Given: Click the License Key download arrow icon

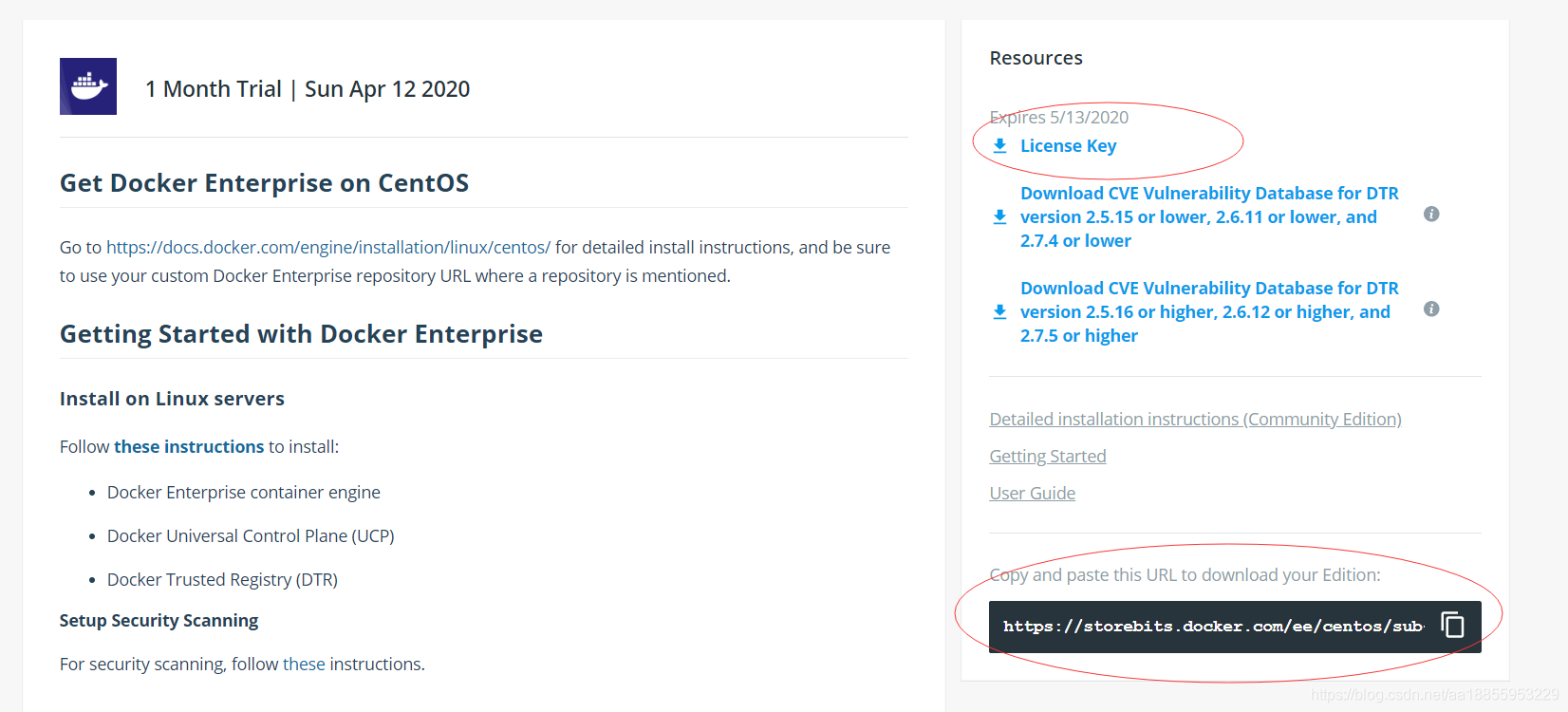Looking at the screenshot, I should pos(999,146).
